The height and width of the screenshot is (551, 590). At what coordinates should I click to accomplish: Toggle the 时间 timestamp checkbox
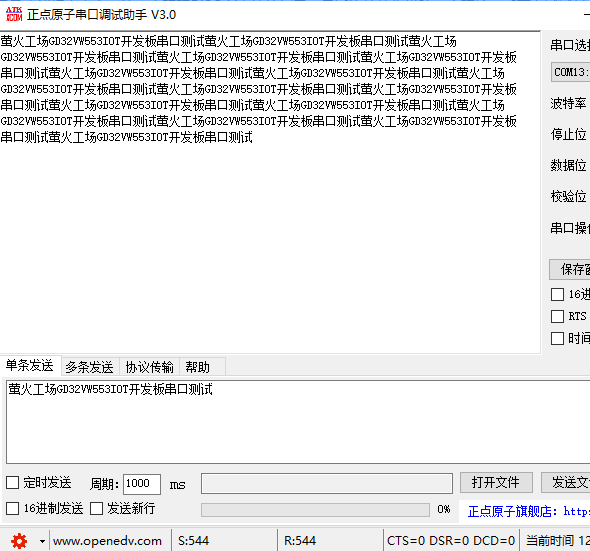pyautogui.click(x=557, y=338)
